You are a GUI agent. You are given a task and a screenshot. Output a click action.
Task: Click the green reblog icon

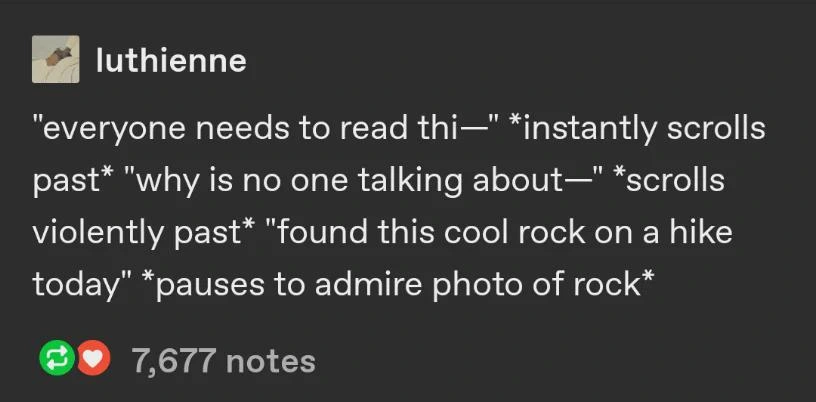point(50,360)
